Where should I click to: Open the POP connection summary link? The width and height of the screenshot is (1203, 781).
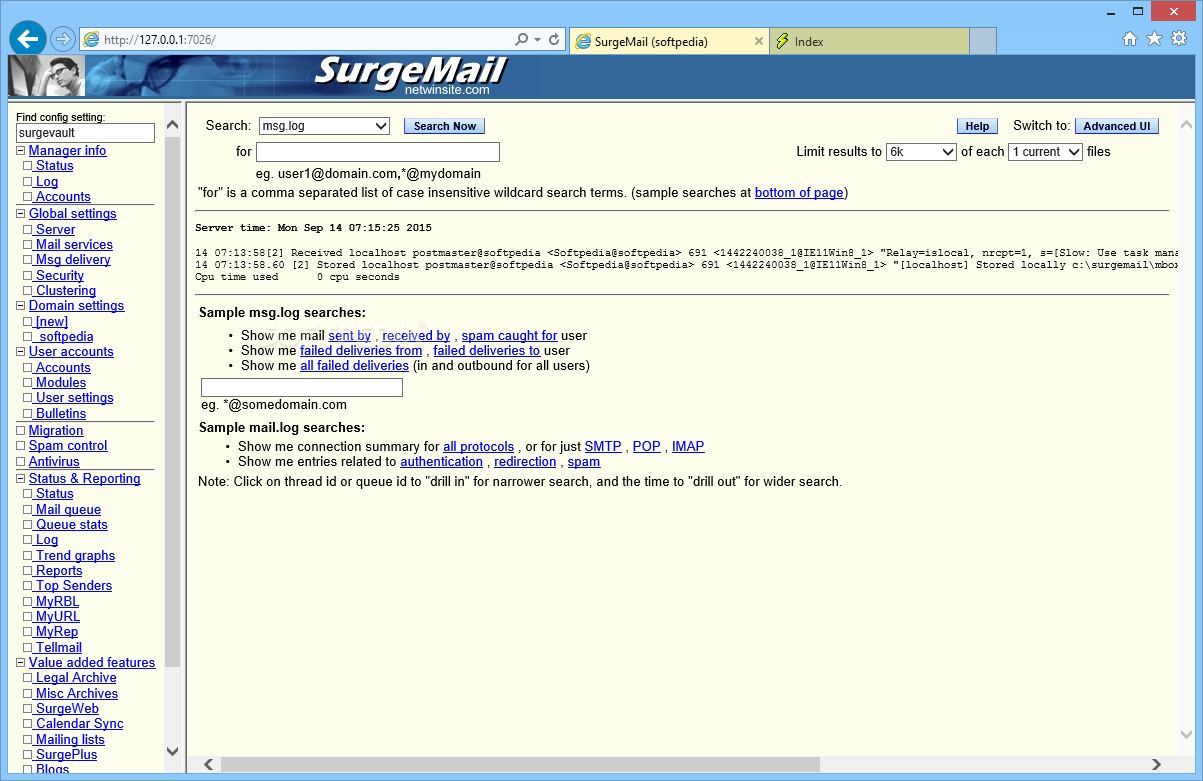pos(647,447)
